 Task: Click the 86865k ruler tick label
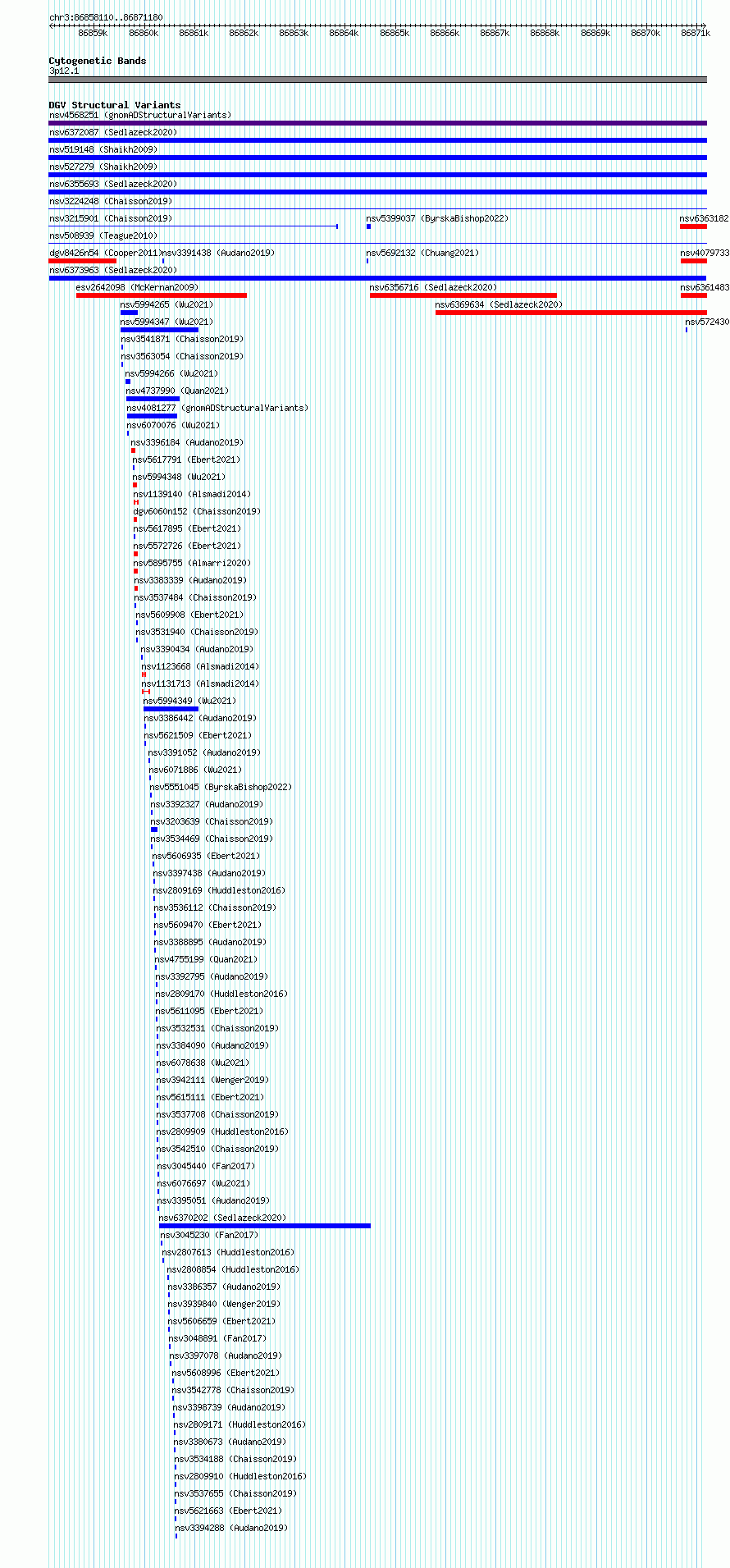(395, 33)
